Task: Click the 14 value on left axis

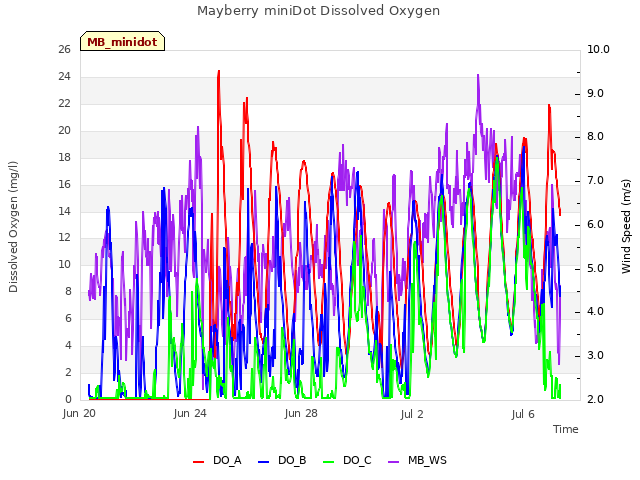Action: point(64,211)
